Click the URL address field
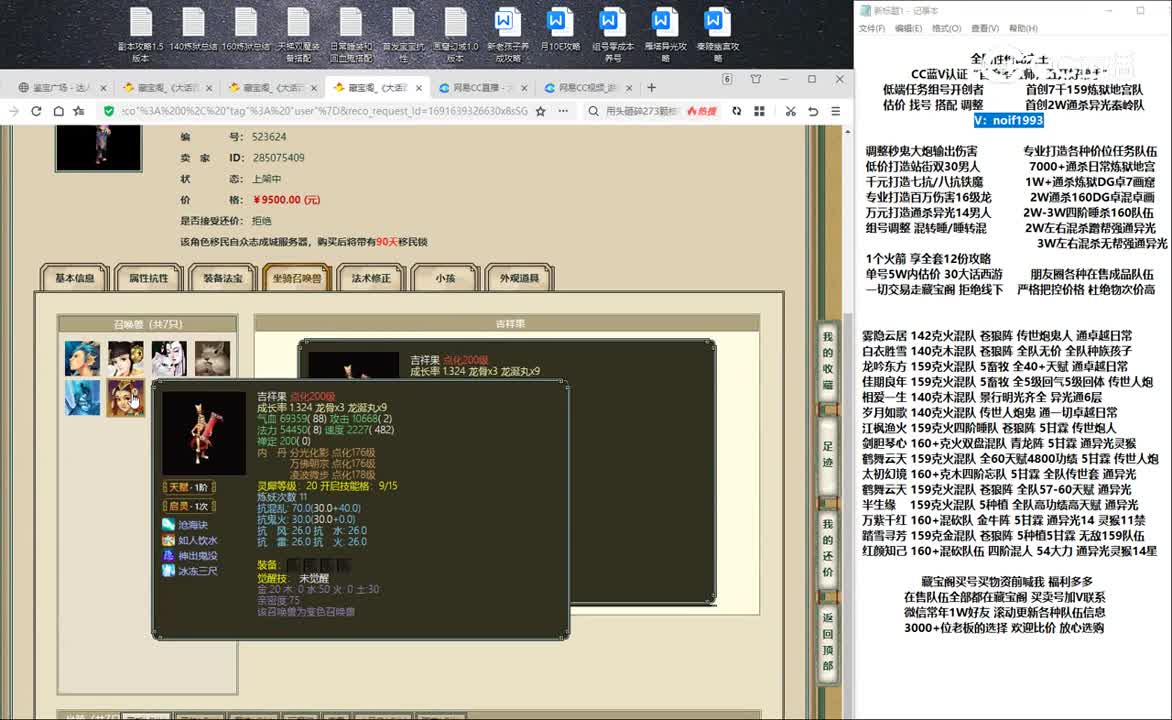 (x=324, y=111)
